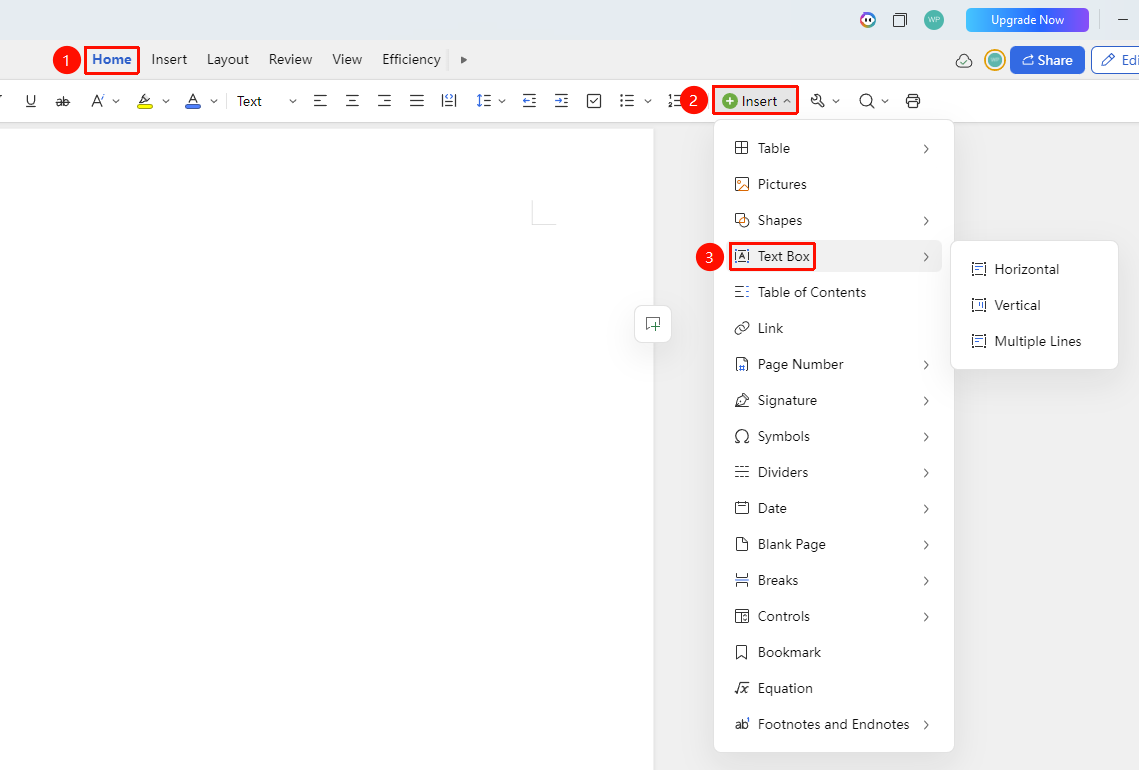Viewport: 1139px width, 770px height.
Task: Click the line spacing icon
Action: (484, 101)
